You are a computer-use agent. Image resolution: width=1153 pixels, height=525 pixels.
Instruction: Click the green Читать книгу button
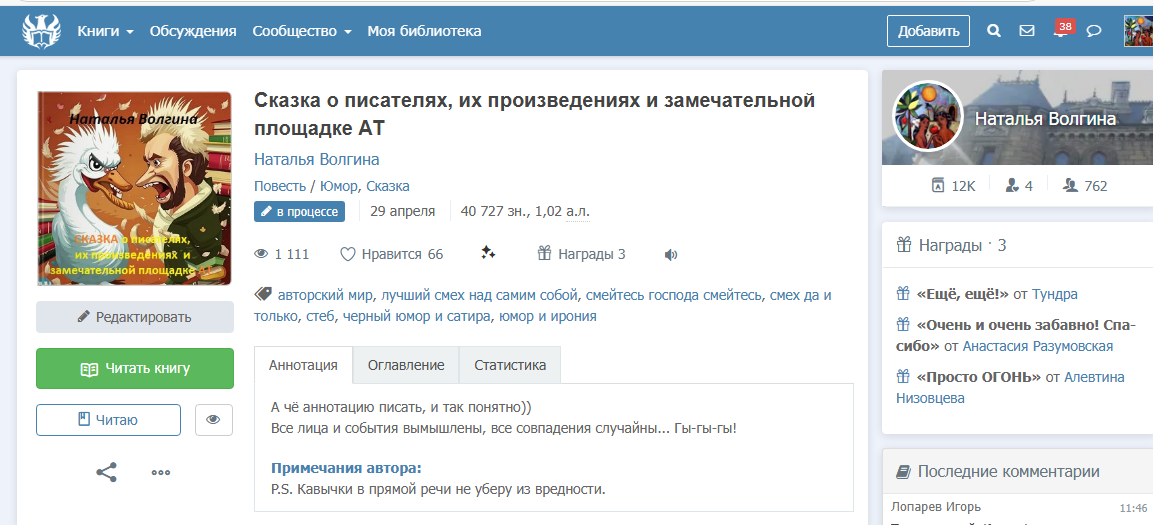135,368
